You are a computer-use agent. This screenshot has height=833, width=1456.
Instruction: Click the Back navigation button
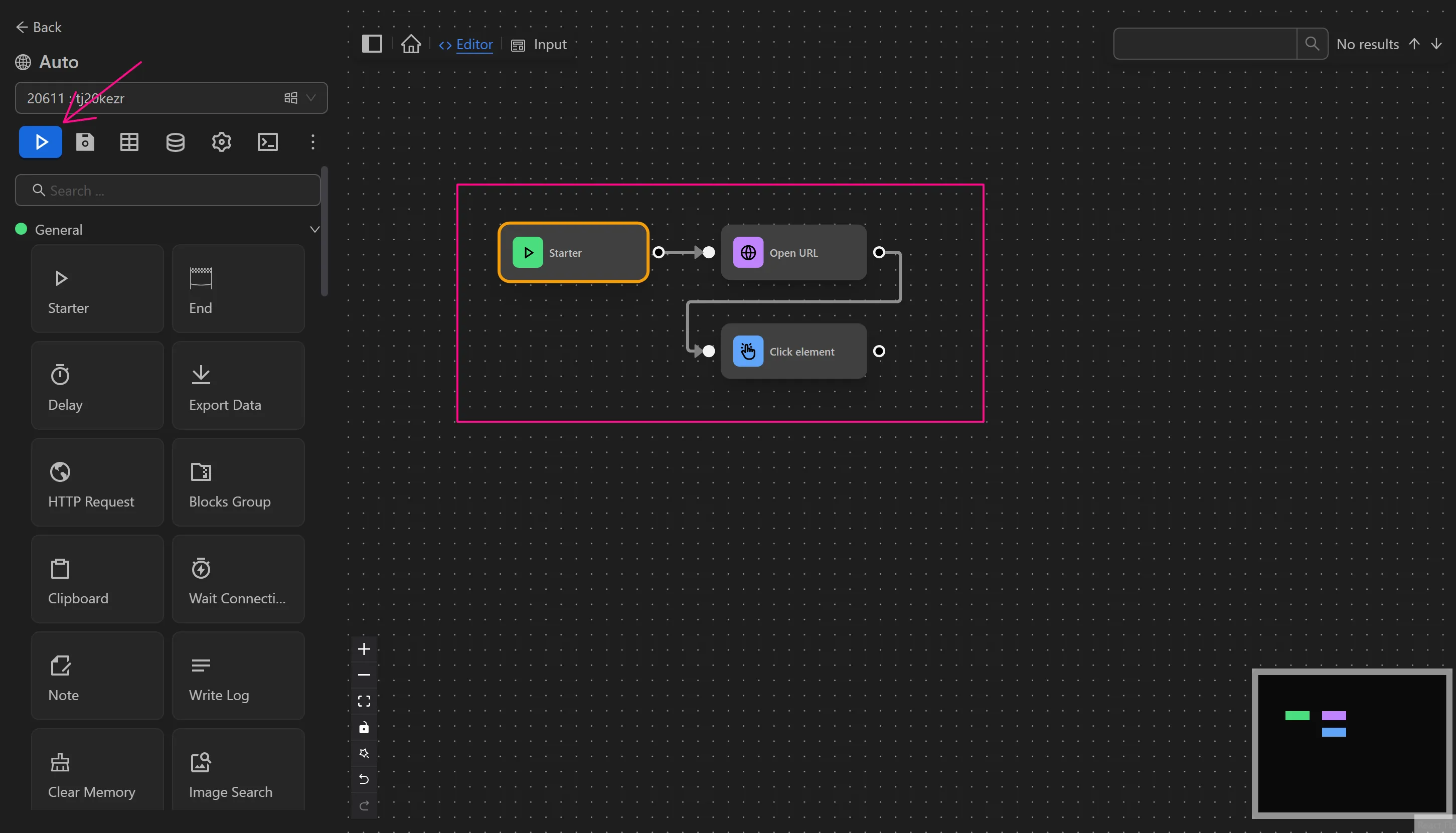38,27
